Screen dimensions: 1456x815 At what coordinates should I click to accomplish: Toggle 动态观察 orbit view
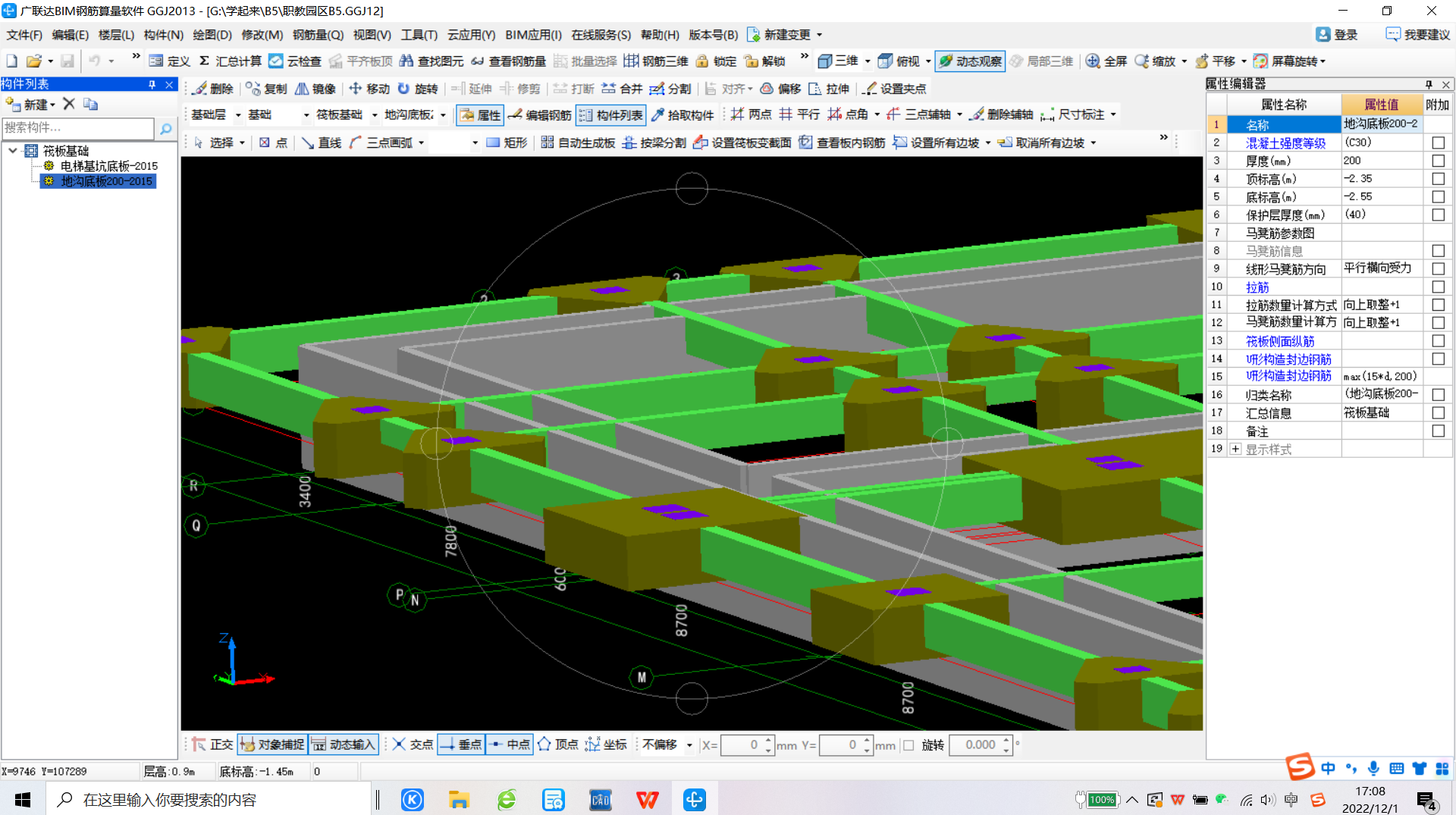click(x=970, y=61)
